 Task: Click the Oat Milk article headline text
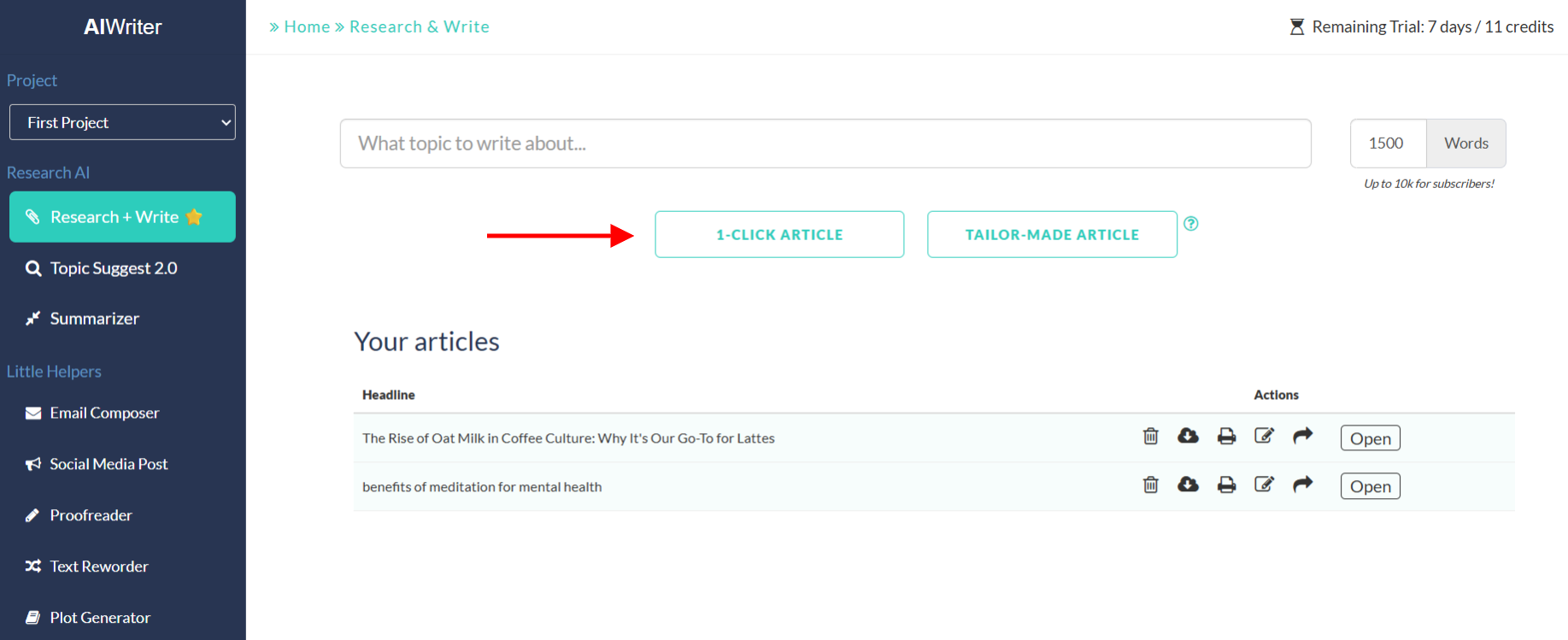(568, 438)
